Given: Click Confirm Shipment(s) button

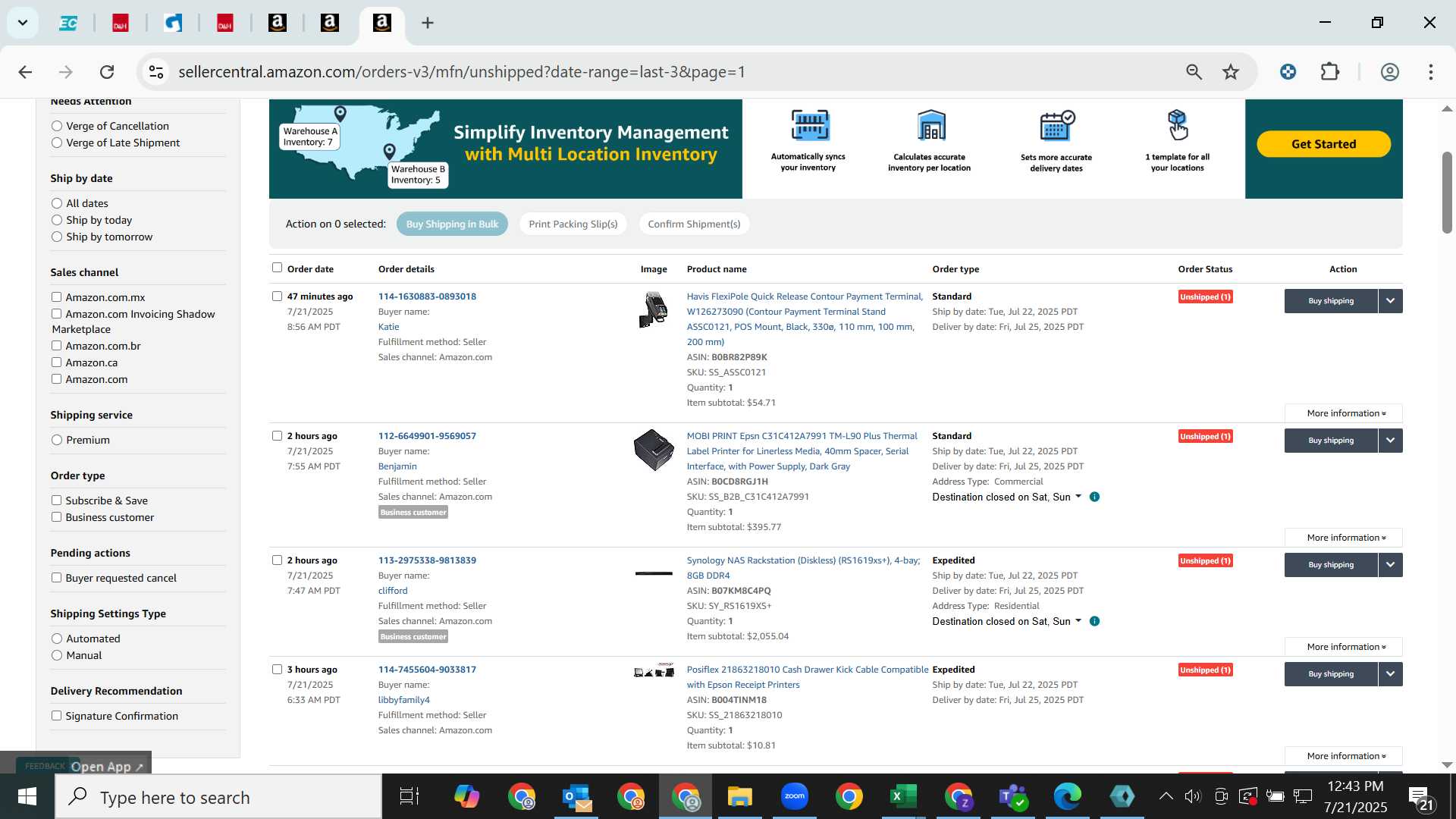Looking at the screenshot, I should [694, 224].
